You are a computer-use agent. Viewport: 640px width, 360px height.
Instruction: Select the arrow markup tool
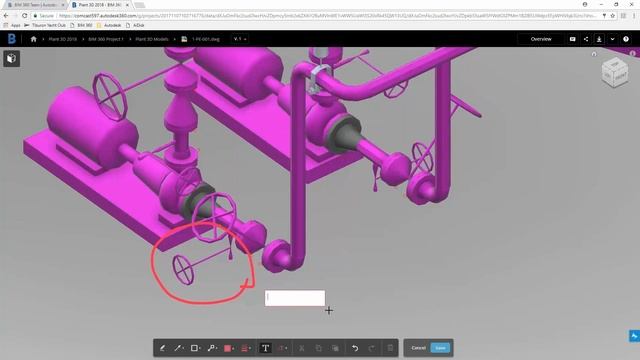[x=178, y=348]
